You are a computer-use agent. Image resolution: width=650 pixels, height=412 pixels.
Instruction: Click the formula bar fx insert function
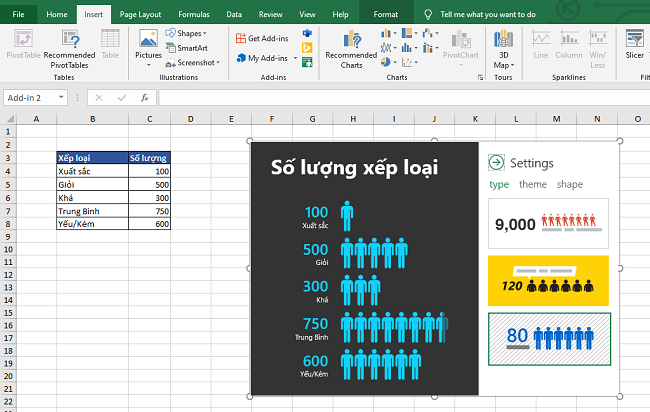tap(145, 98)
